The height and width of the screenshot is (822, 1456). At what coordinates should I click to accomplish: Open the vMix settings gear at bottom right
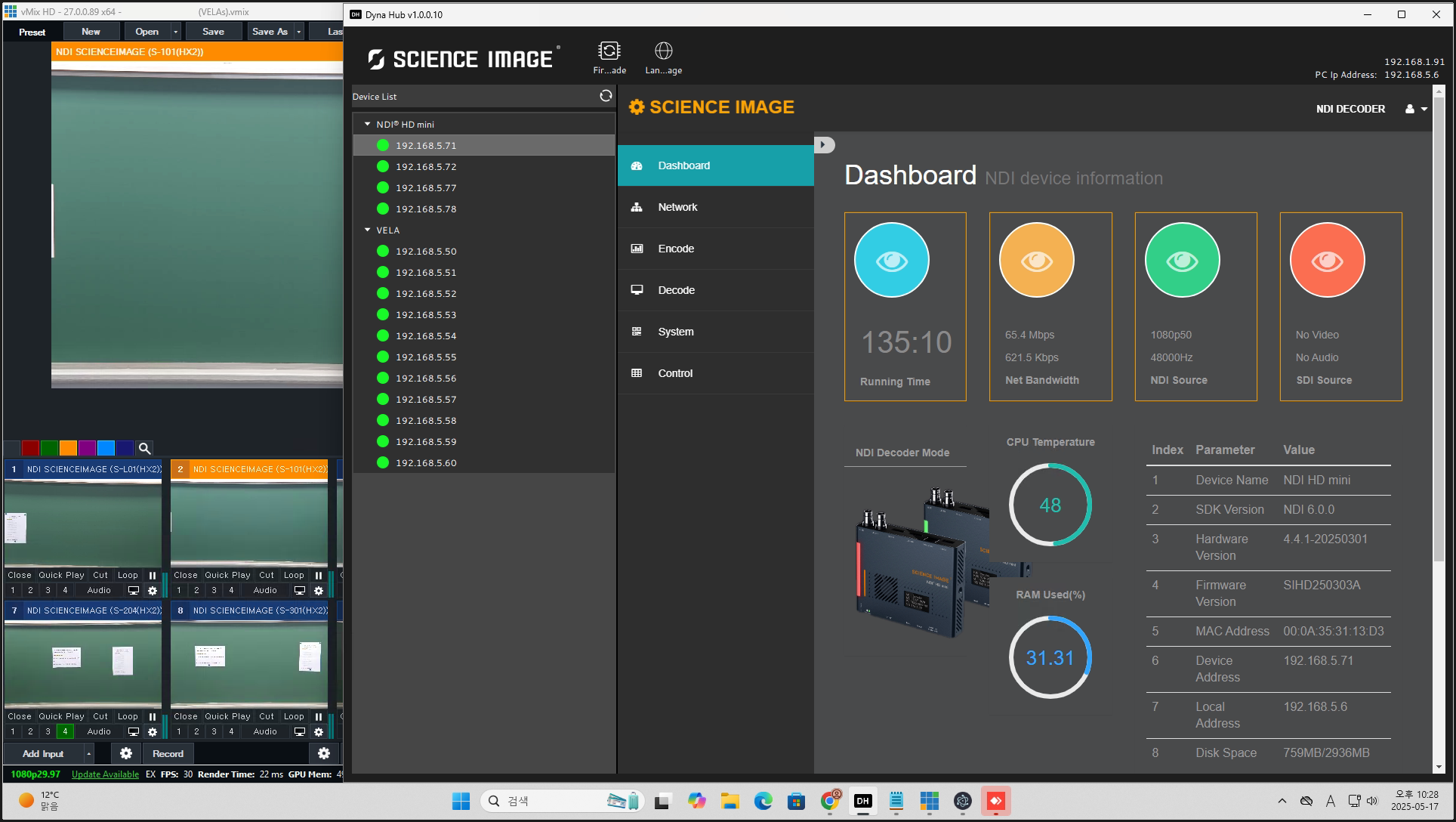click(324, 753)
